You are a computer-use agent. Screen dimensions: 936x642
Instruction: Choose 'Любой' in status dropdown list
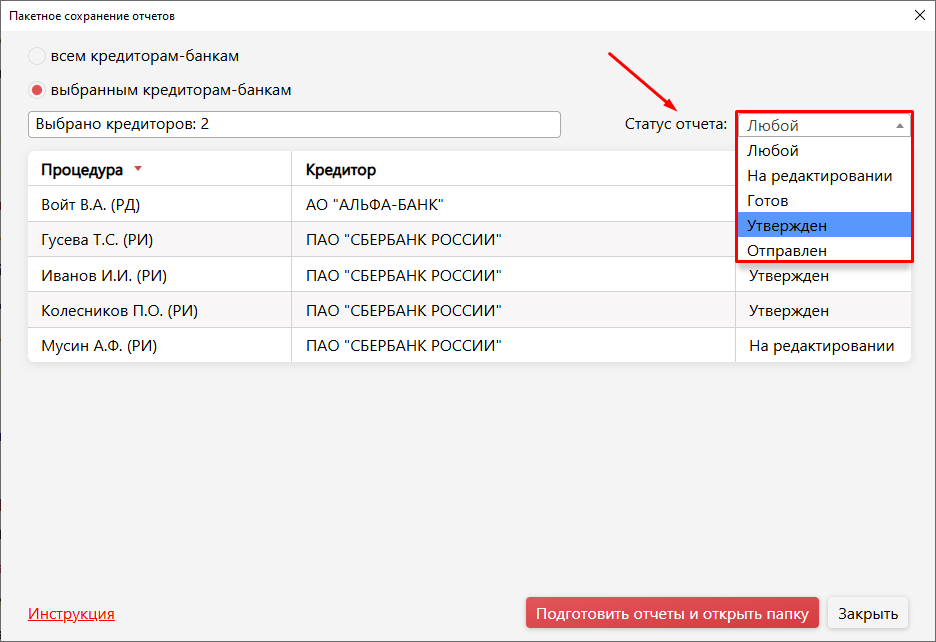pyautogui.click(x=773, y=151)
